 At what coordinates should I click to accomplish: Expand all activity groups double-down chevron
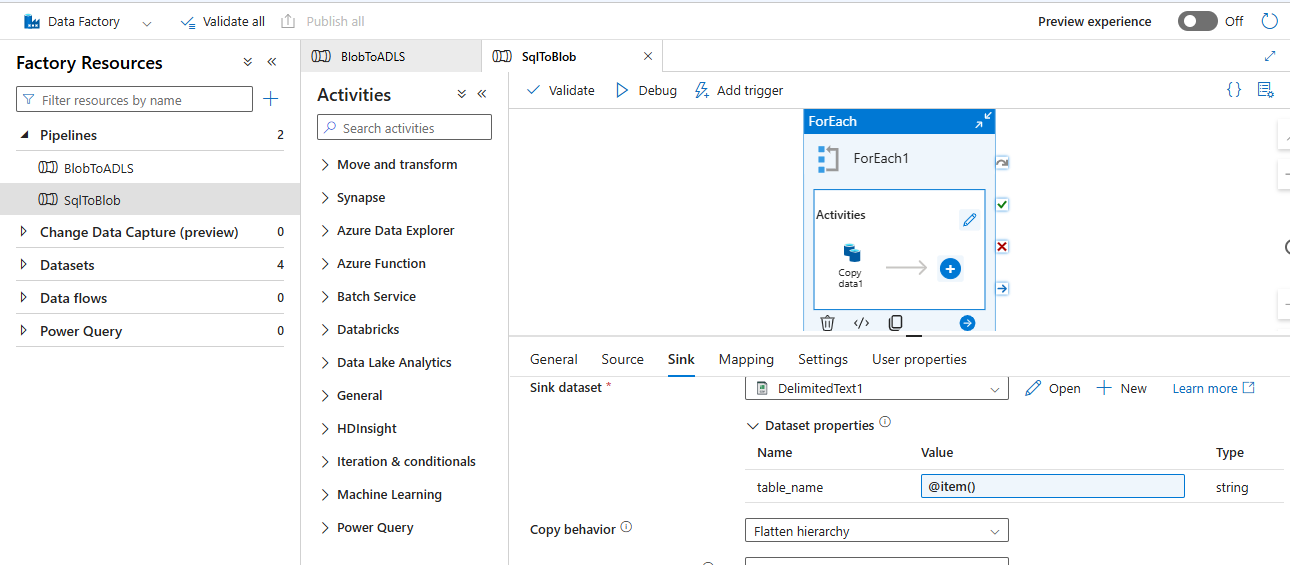click(462, 94)
